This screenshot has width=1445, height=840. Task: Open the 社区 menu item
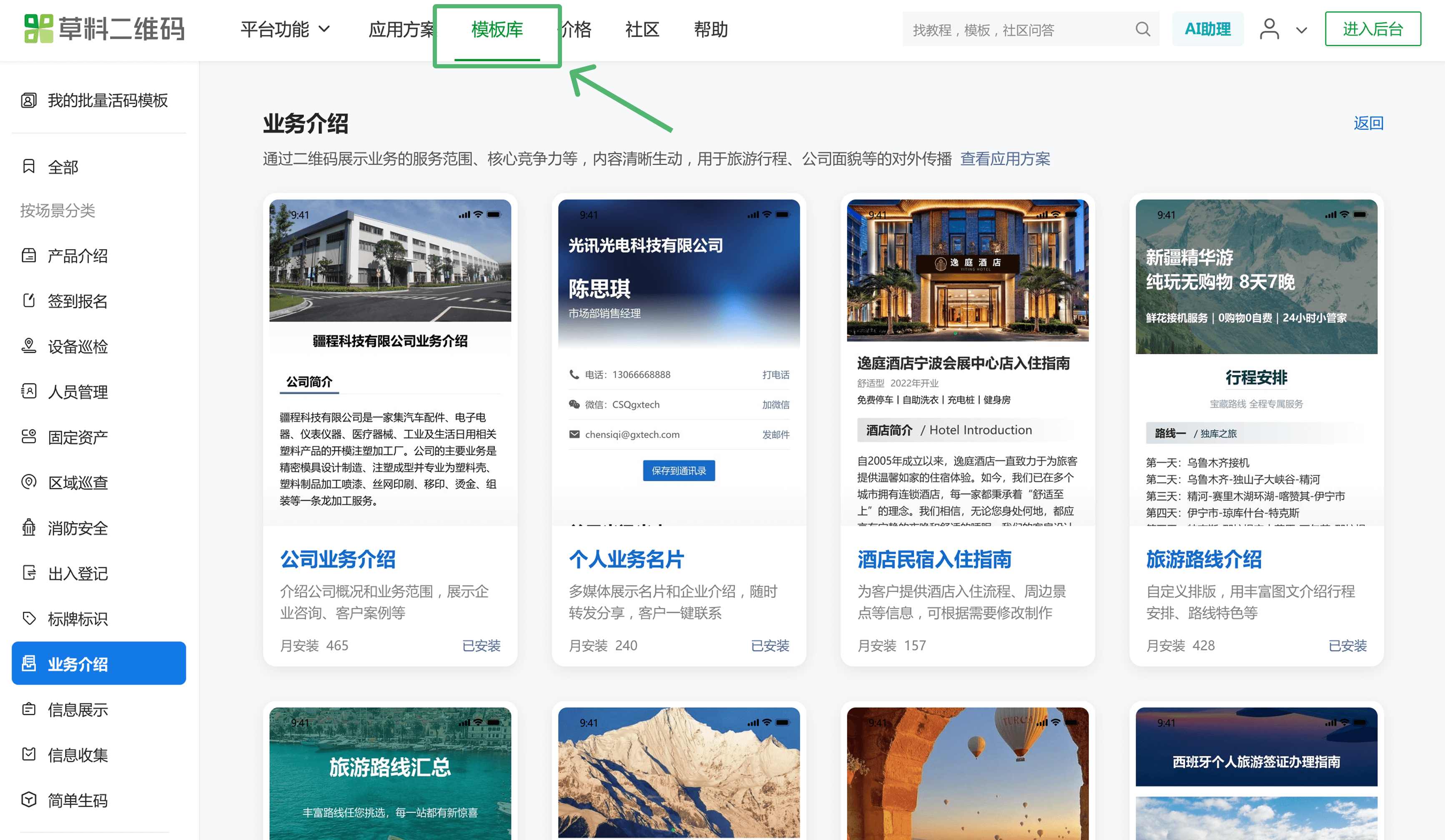click(x=642, y=29)
